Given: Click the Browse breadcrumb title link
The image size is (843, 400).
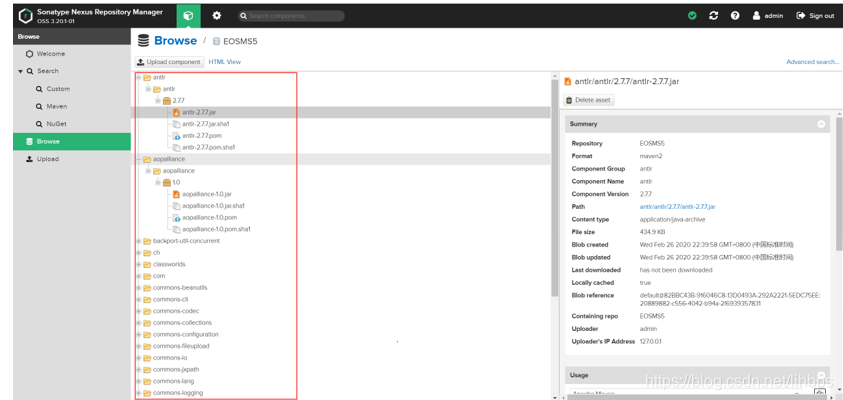Looking at the screenshot, I should (175, 41).
